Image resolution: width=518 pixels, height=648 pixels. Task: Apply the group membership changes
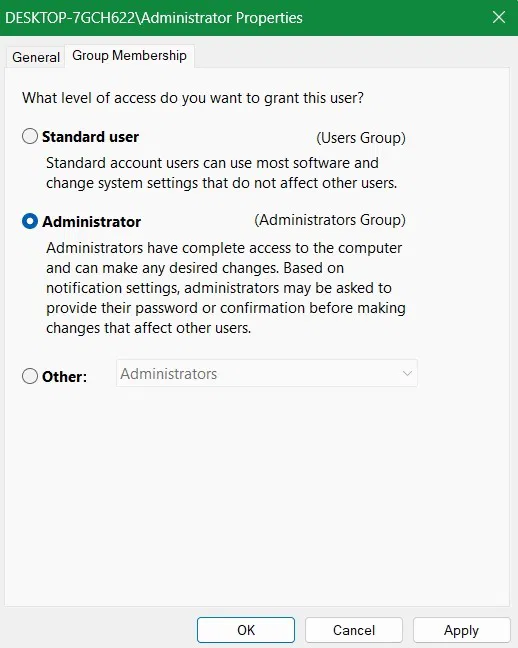461,630
